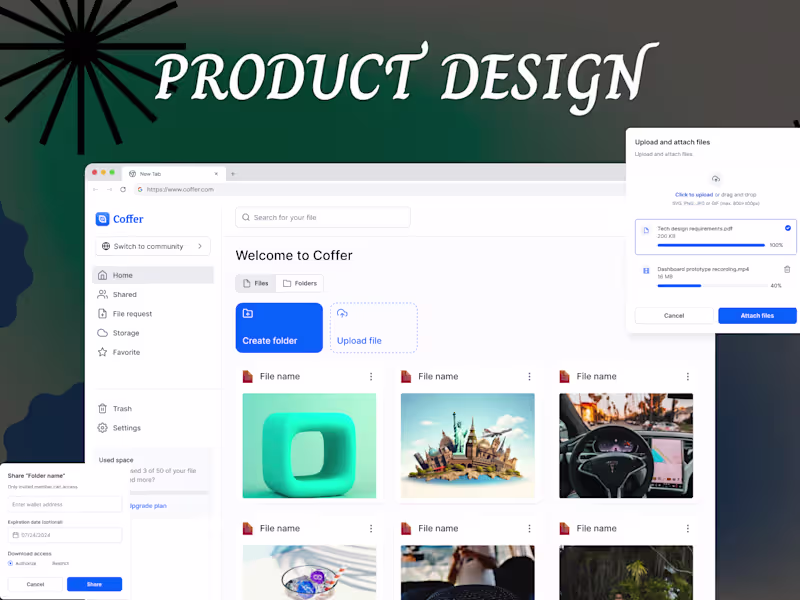Image resolution: width=800 pixels, height=600 pixels.
Task: Open the Favorite section
Action: (127, 351)
